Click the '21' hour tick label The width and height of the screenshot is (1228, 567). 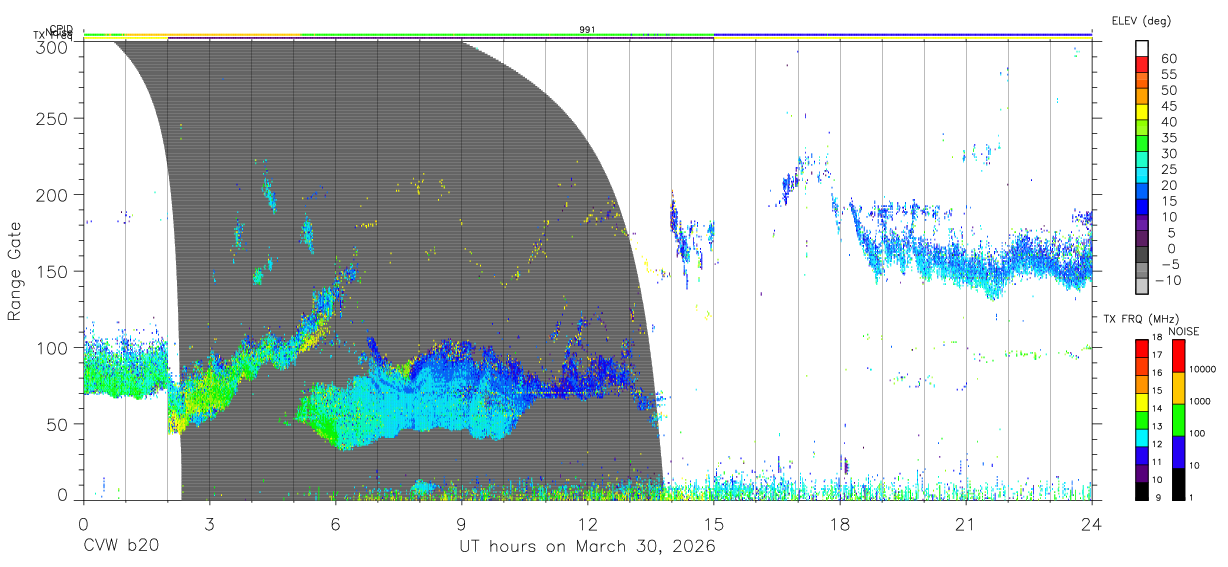tap(965, 524)
